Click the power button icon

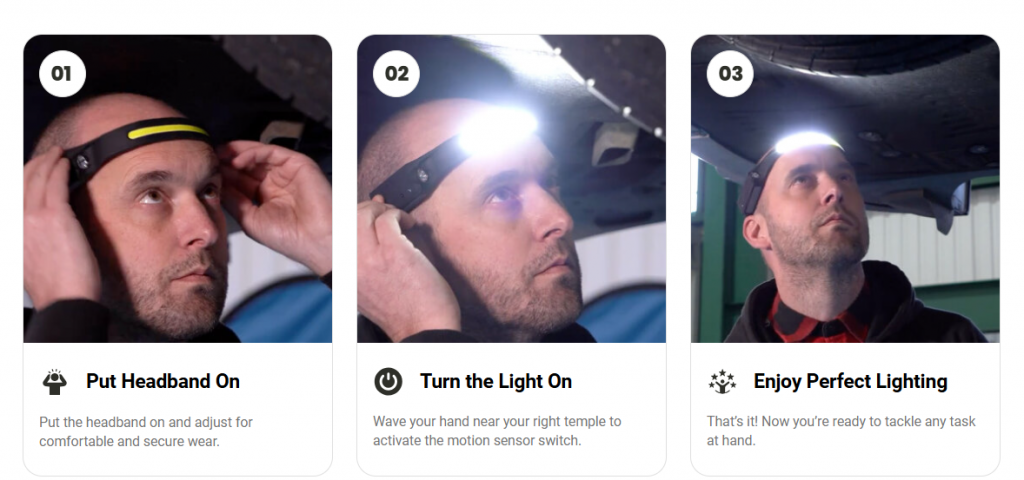[388, 381]
